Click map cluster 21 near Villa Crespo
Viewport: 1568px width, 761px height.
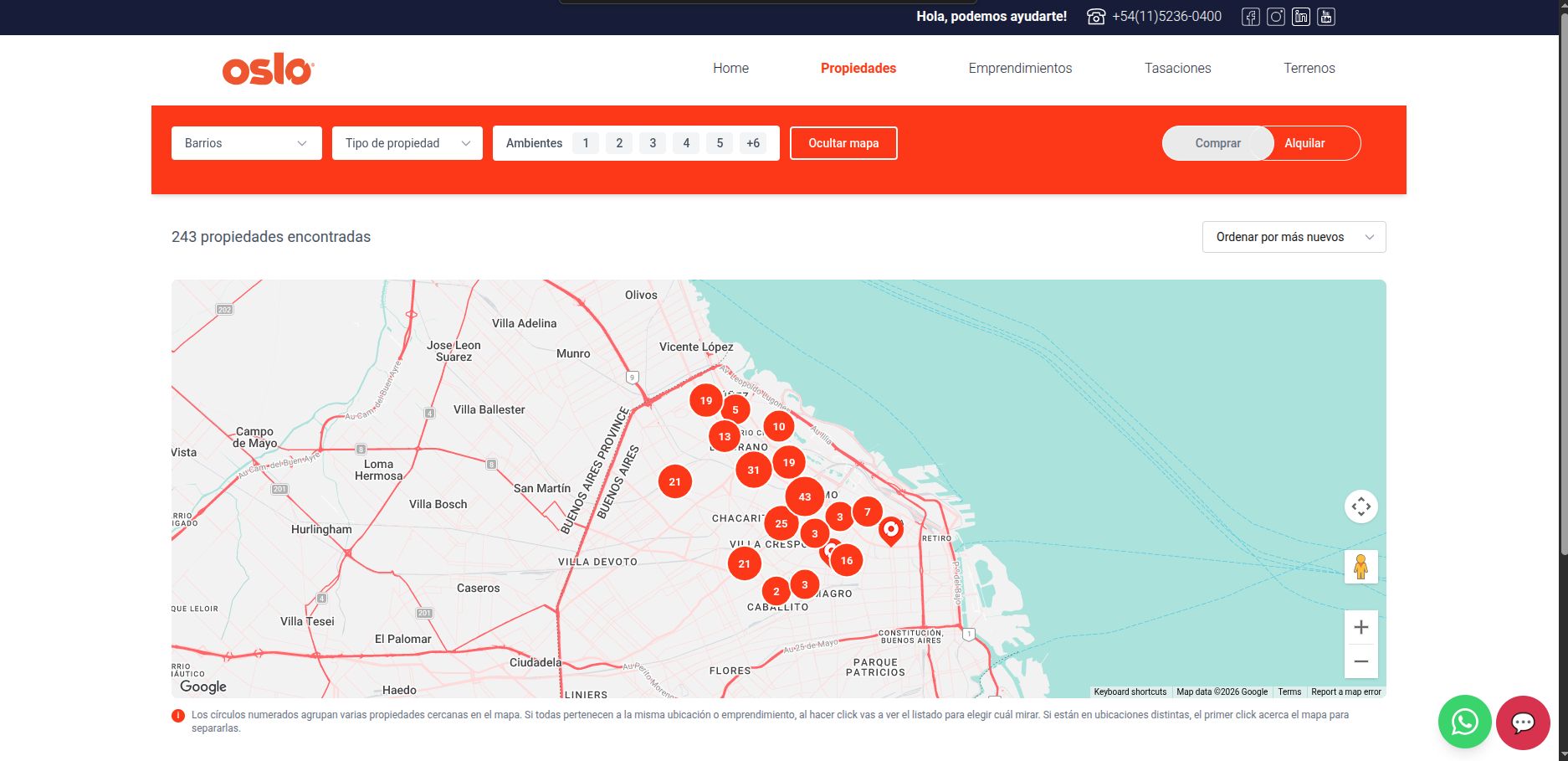pos(745,563)
